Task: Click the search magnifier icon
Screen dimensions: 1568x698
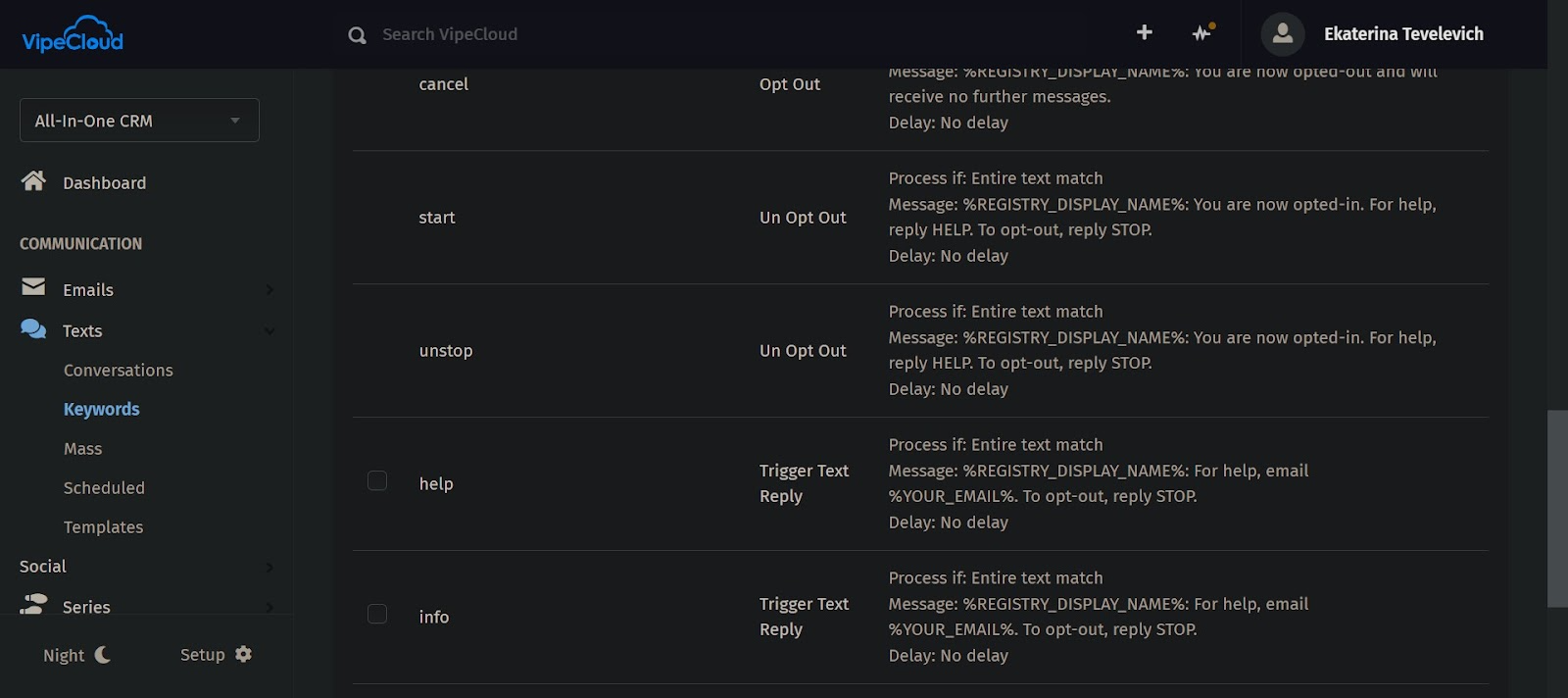Action: [x=358, y=35]
